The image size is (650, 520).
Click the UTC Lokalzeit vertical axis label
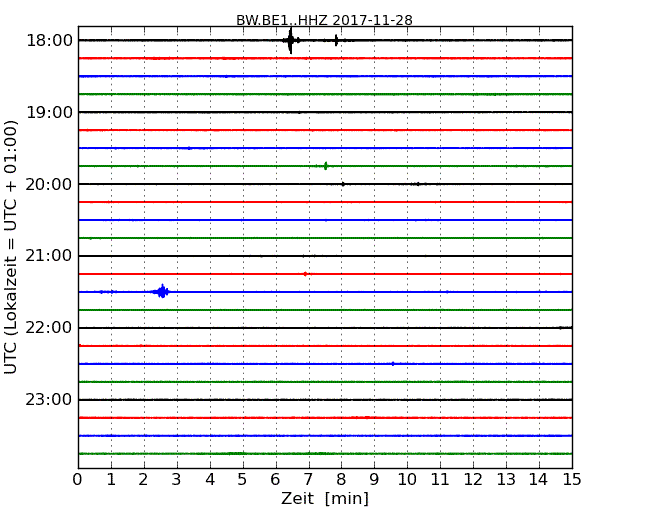pyautogui.click(x=11, y=247)
